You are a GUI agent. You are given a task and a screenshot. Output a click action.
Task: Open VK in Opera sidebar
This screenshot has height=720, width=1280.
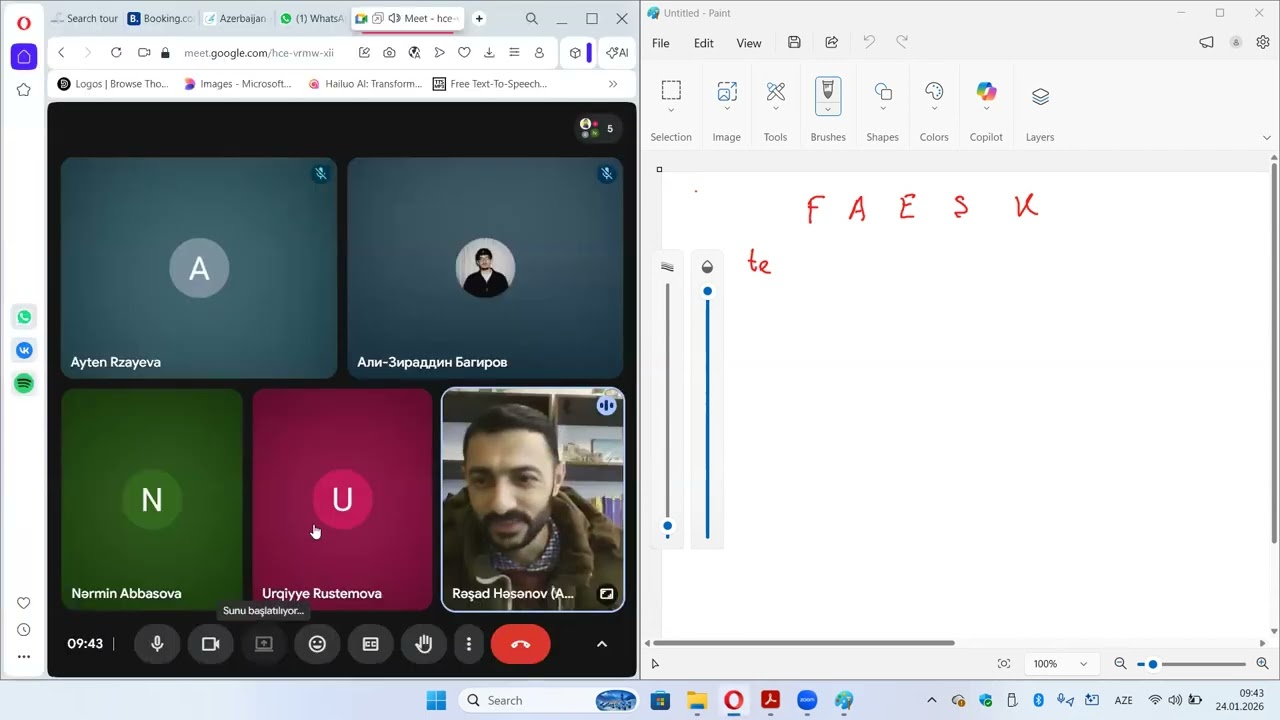click(24, 350)
